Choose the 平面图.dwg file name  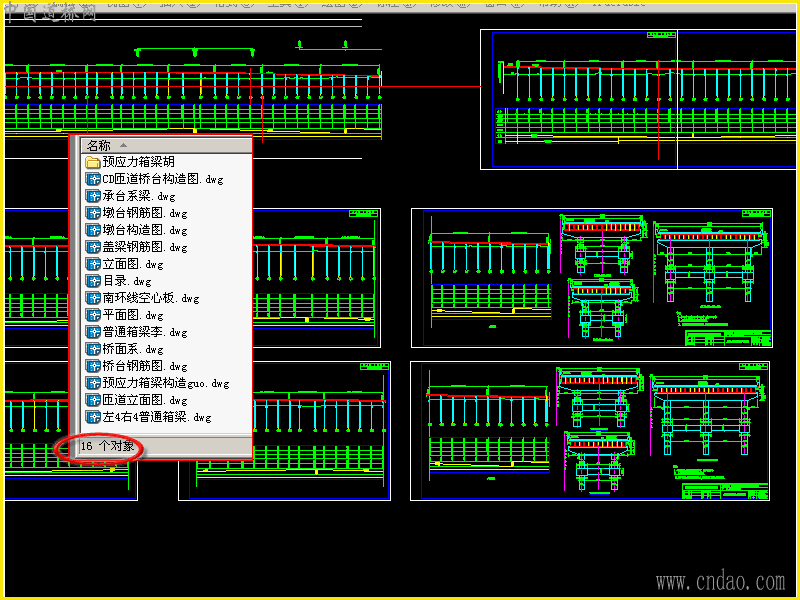(133, 315)
